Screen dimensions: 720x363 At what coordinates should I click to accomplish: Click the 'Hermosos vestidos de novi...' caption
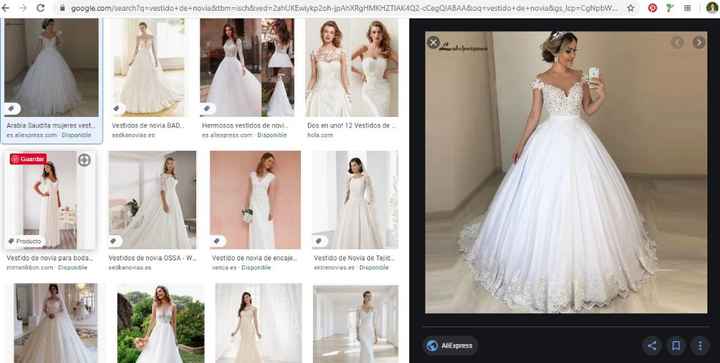point(245,125)
